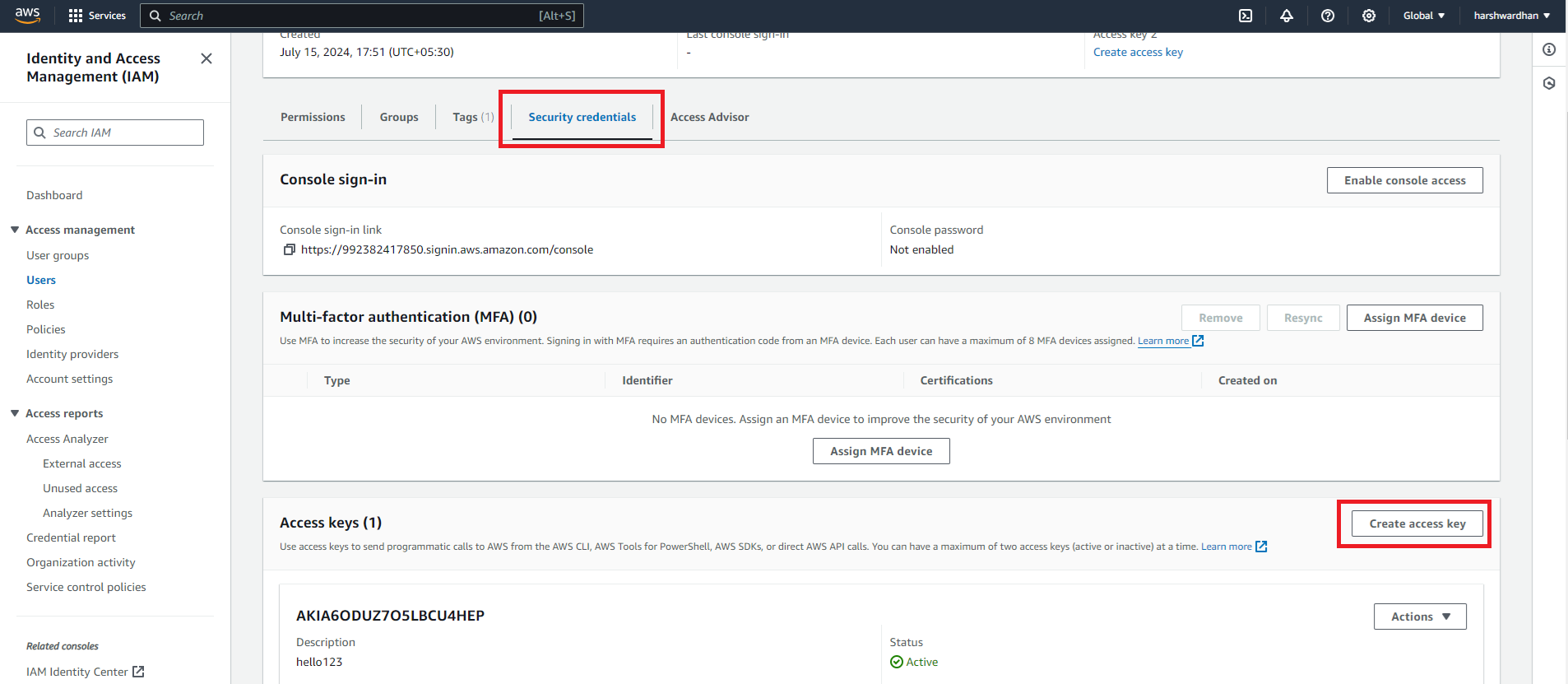Open the help question mark icon

[x=1328, y=16]
